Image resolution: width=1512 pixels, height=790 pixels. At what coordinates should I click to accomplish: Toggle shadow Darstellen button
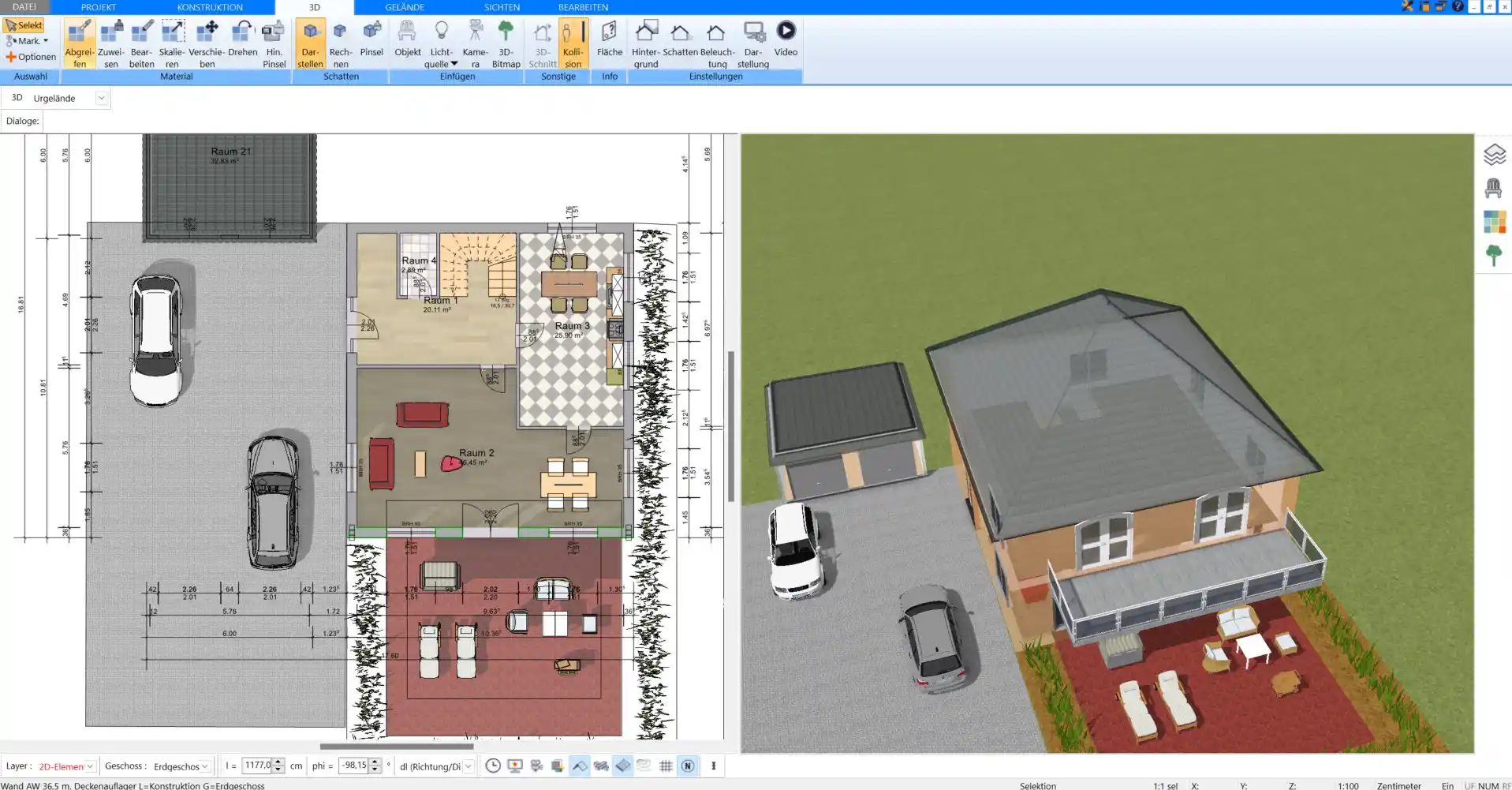point(310,44)
